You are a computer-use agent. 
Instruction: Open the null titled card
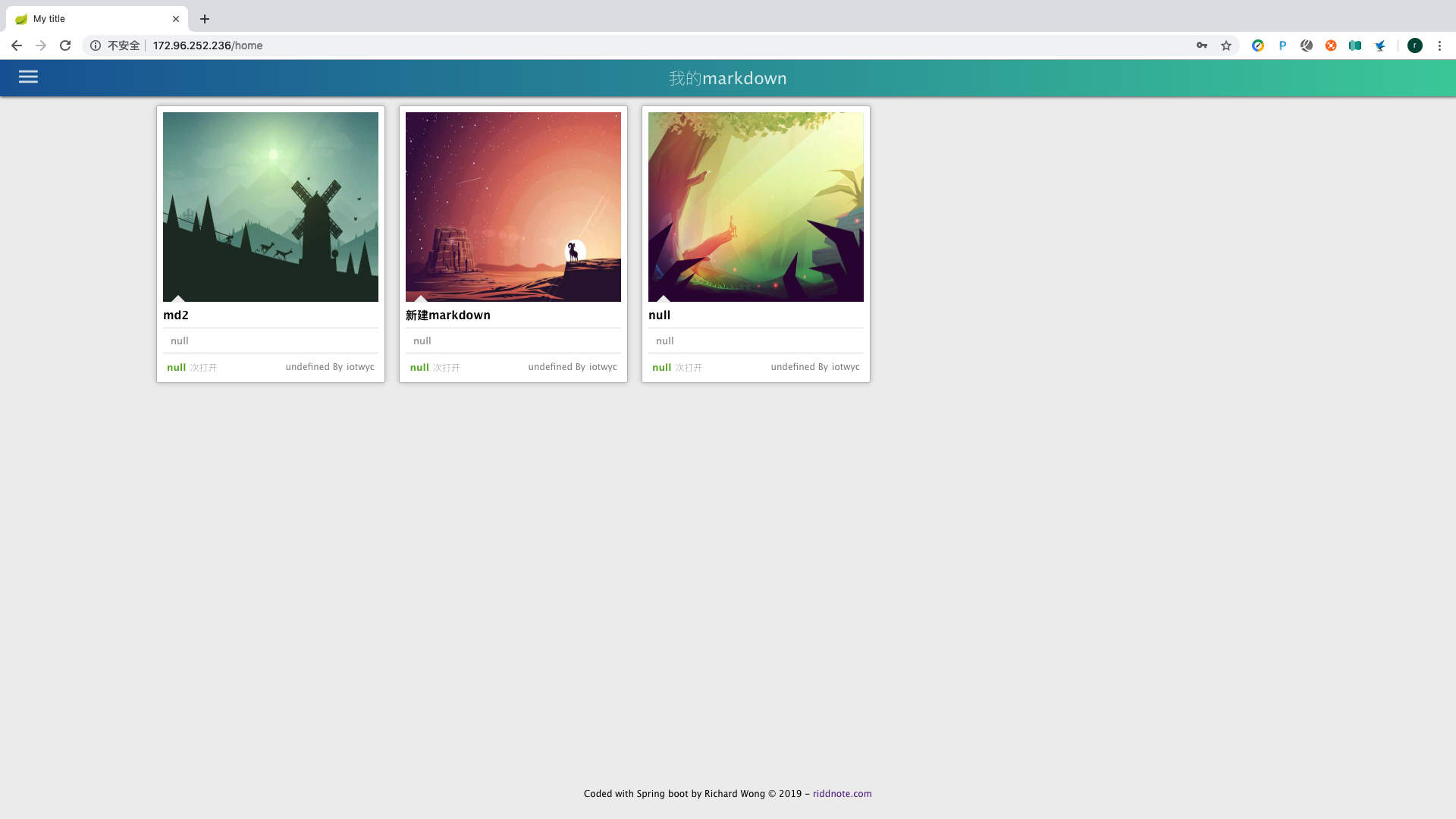point(660,315)
